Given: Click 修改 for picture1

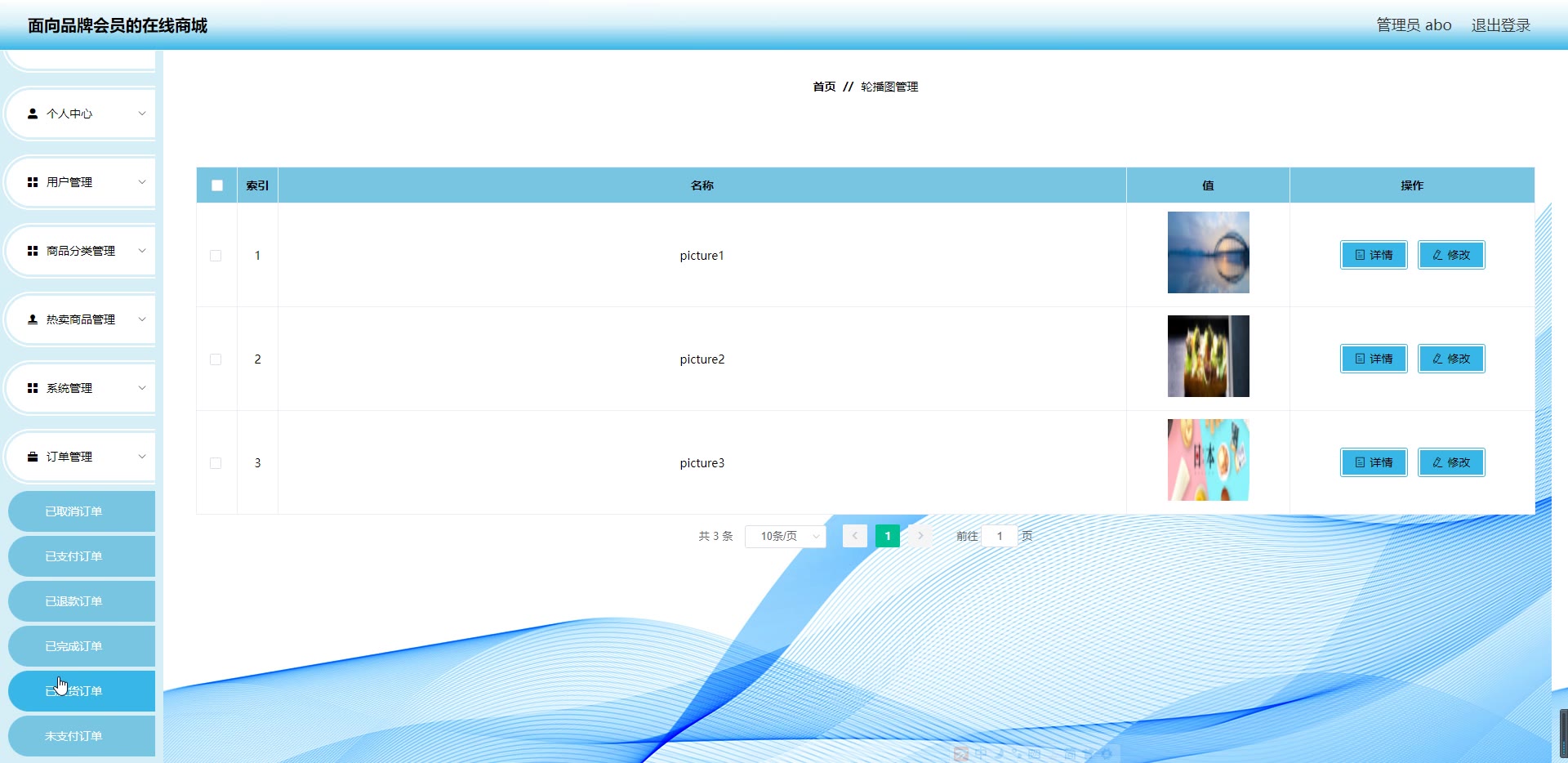Looking at the screenshot, I should tap(1451, 255).
